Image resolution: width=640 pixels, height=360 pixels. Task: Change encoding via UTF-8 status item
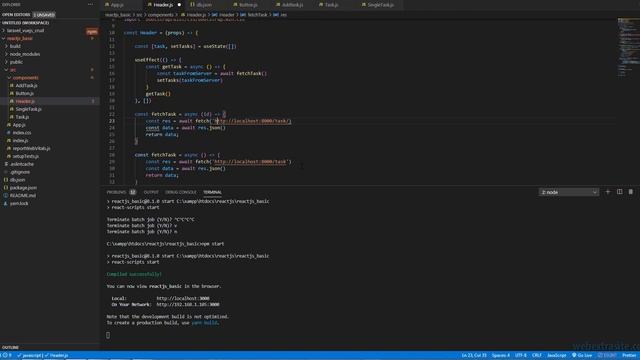coord(520,356)
